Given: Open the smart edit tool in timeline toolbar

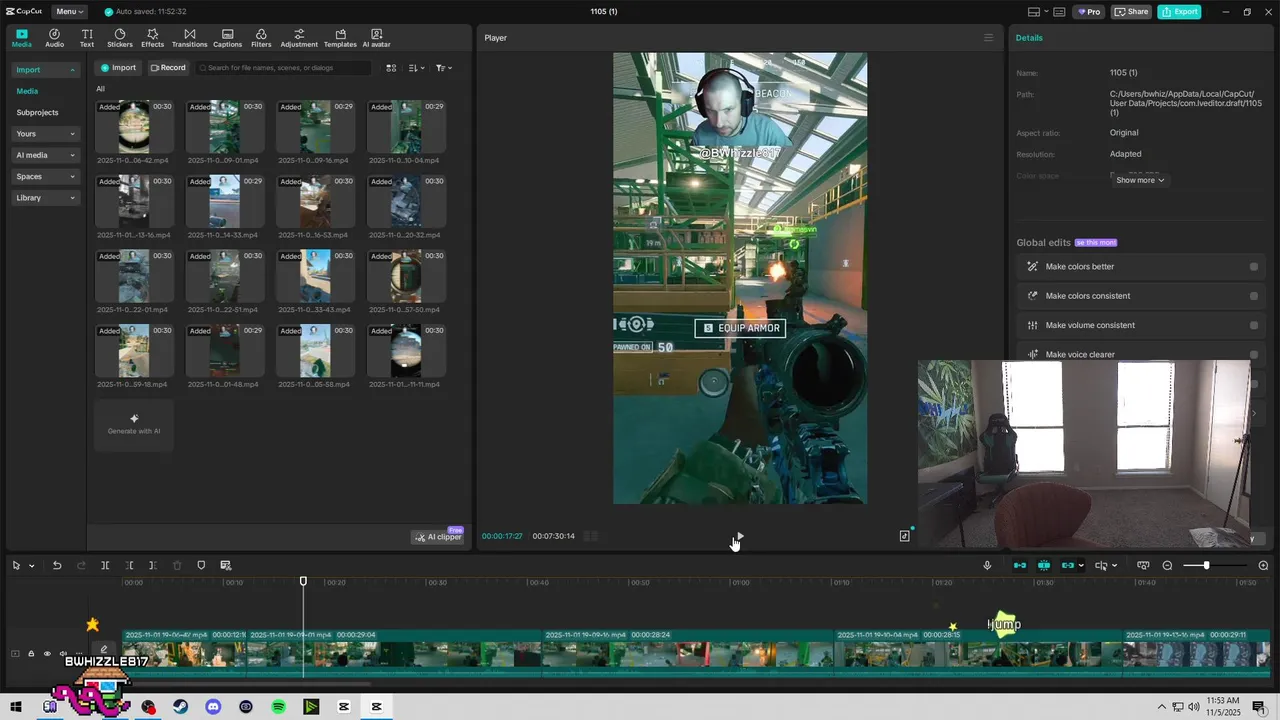Looking at the screenshot, I should click(225, 566).
